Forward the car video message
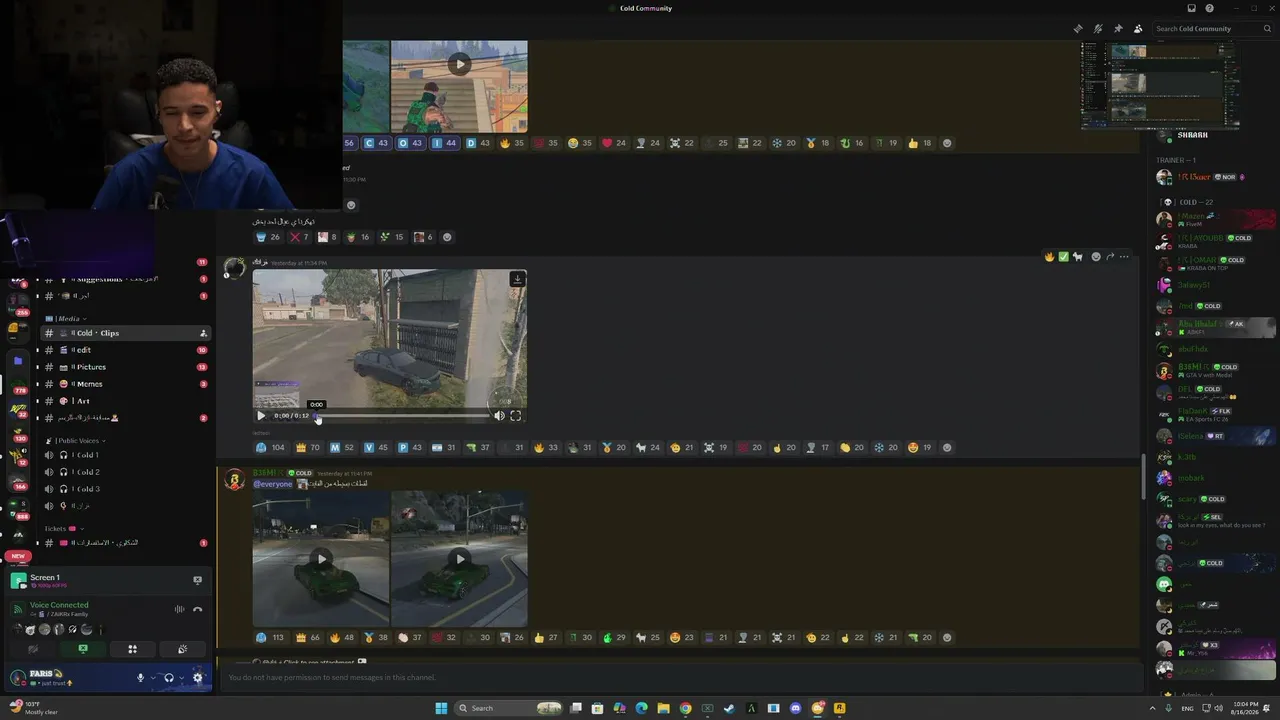Viewport: 1280px width, 720px height. (1110, 257)
